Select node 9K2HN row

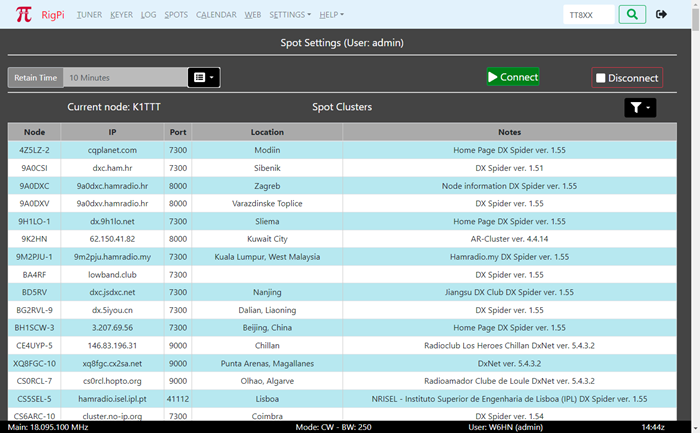pyautogui.click(x=342, y=239)
